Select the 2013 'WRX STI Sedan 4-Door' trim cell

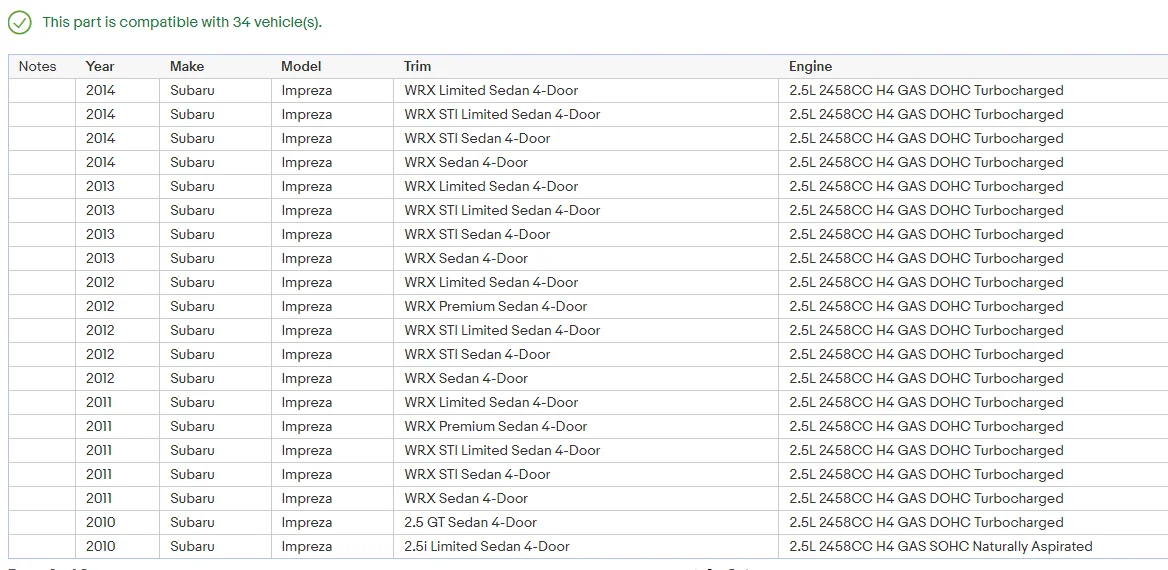click(586, 235)
